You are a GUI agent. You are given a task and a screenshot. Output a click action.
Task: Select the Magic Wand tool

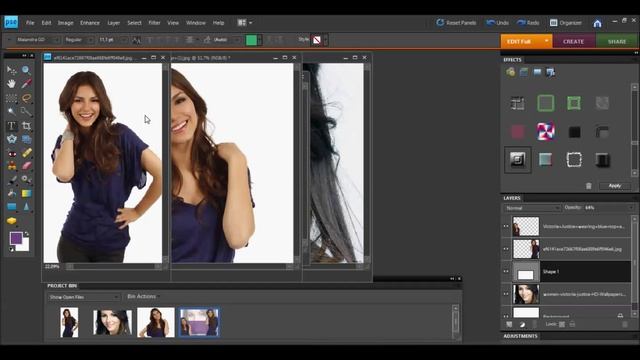click(11, 111)
